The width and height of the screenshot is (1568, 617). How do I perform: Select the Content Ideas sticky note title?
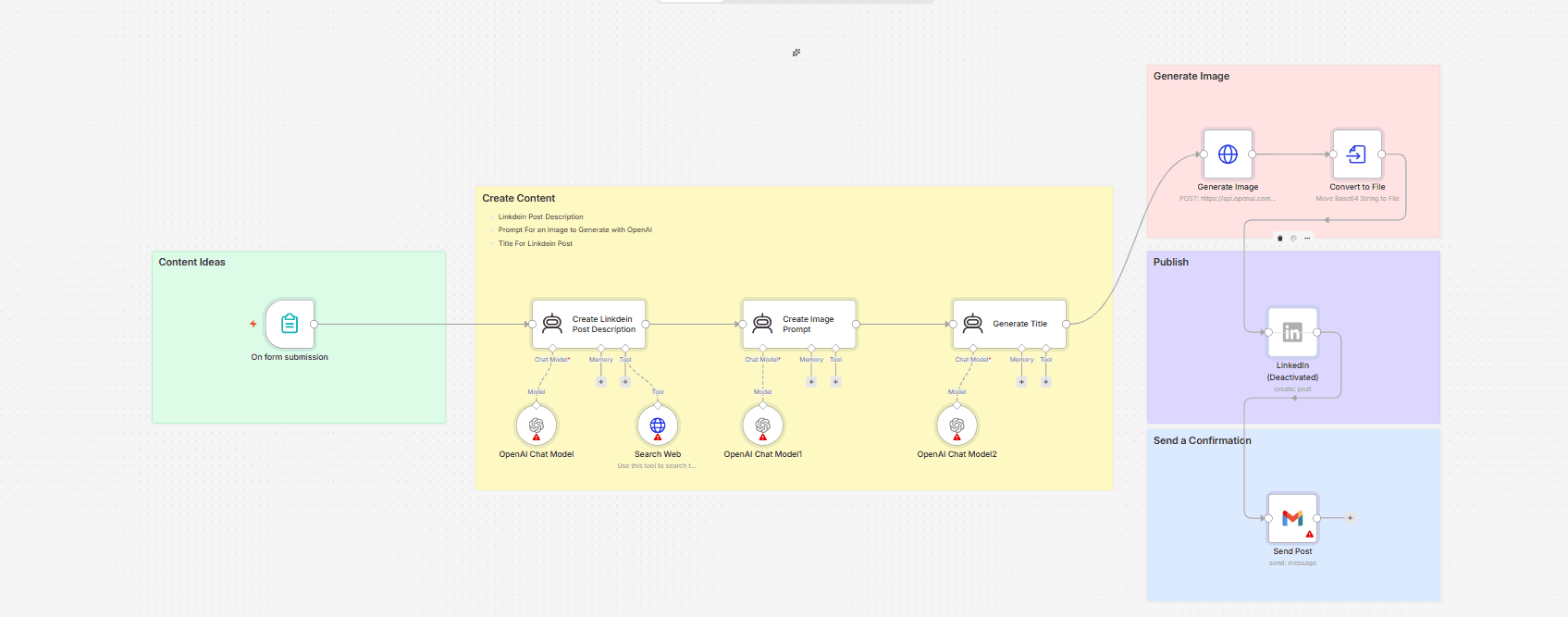(191, 262)
